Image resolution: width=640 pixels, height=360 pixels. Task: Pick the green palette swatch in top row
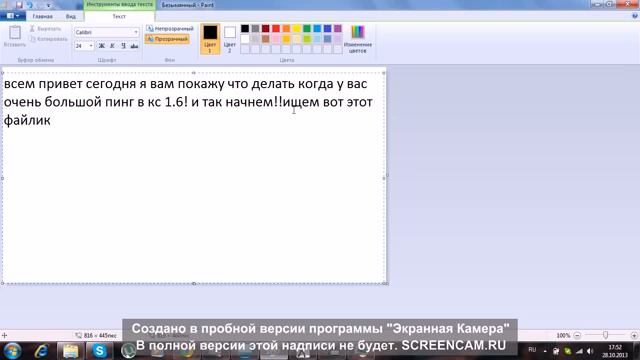coord(307,29)
